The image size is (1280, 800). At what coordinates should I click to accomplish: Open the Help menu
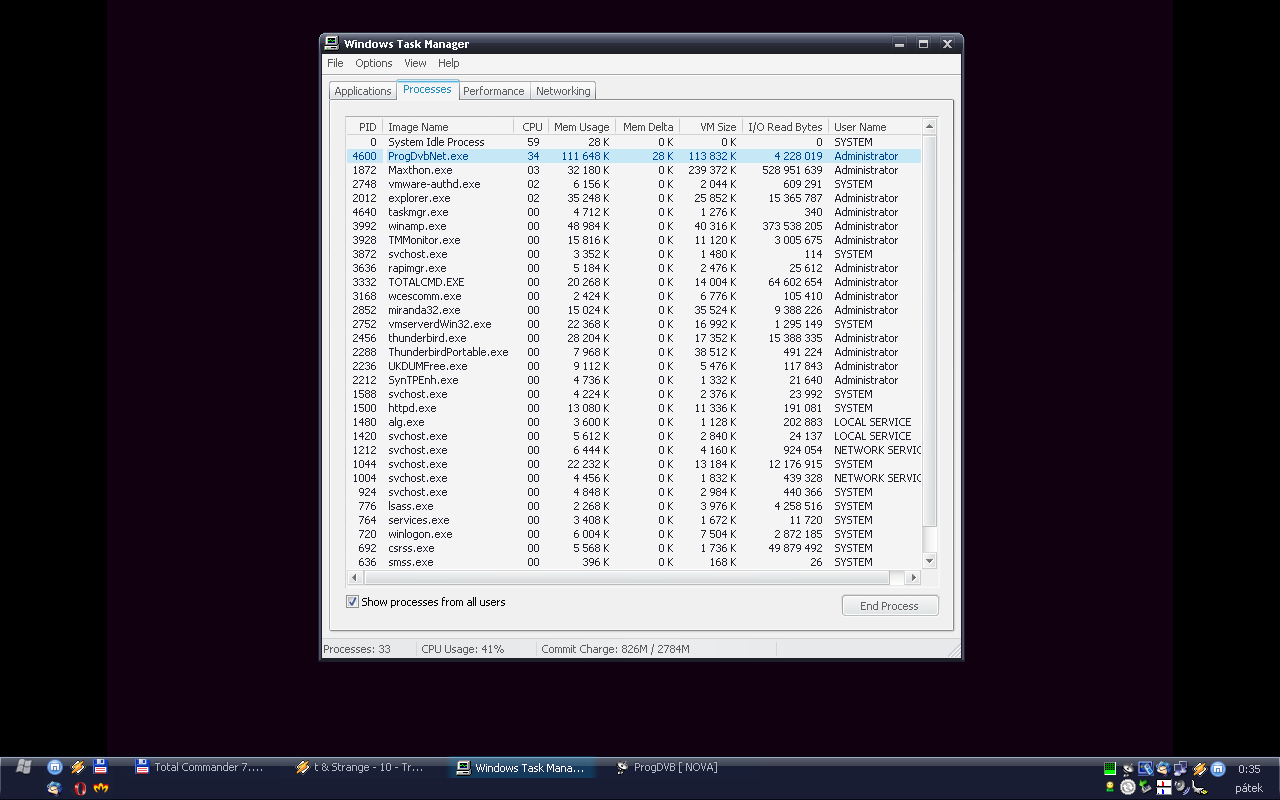point(449,63)
